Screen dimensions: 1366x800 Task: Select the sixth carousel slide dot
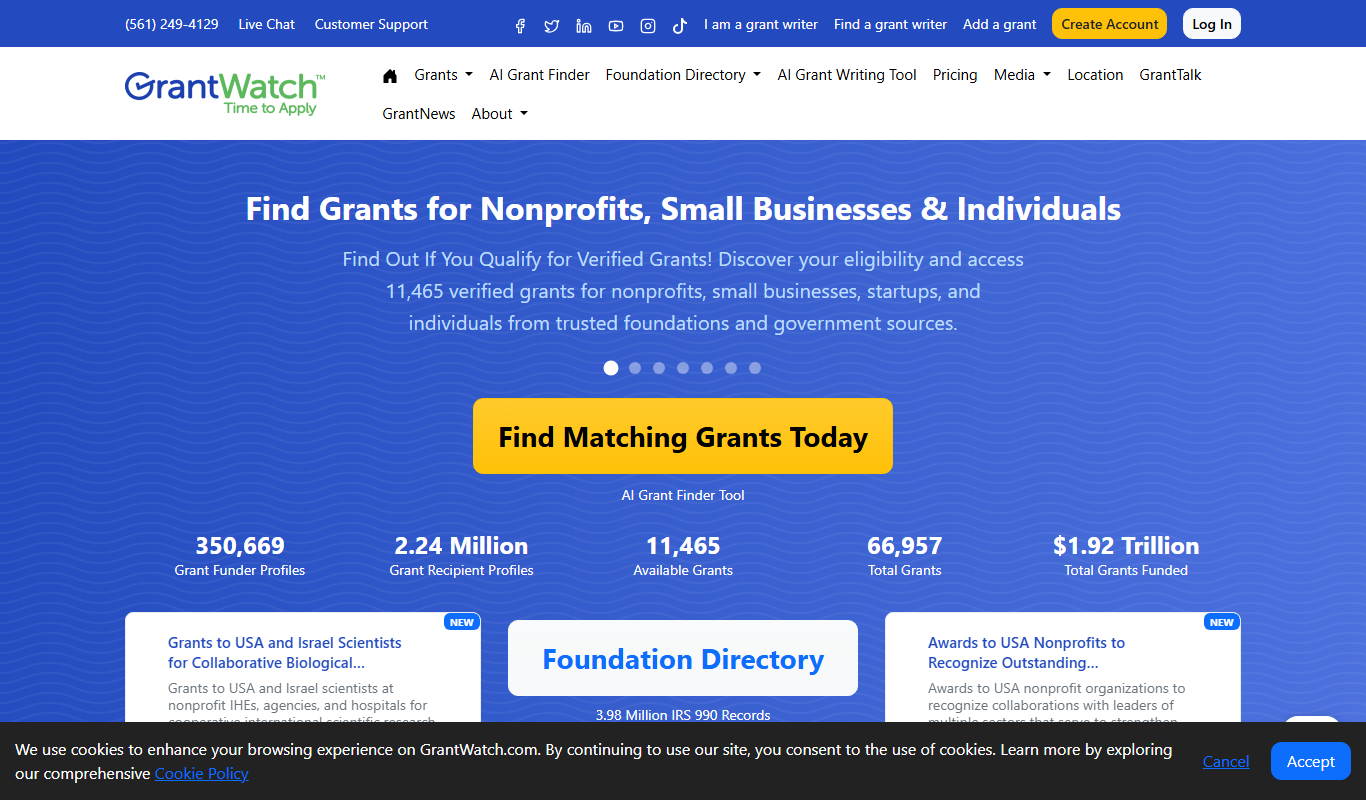click(x=731, y=368)
